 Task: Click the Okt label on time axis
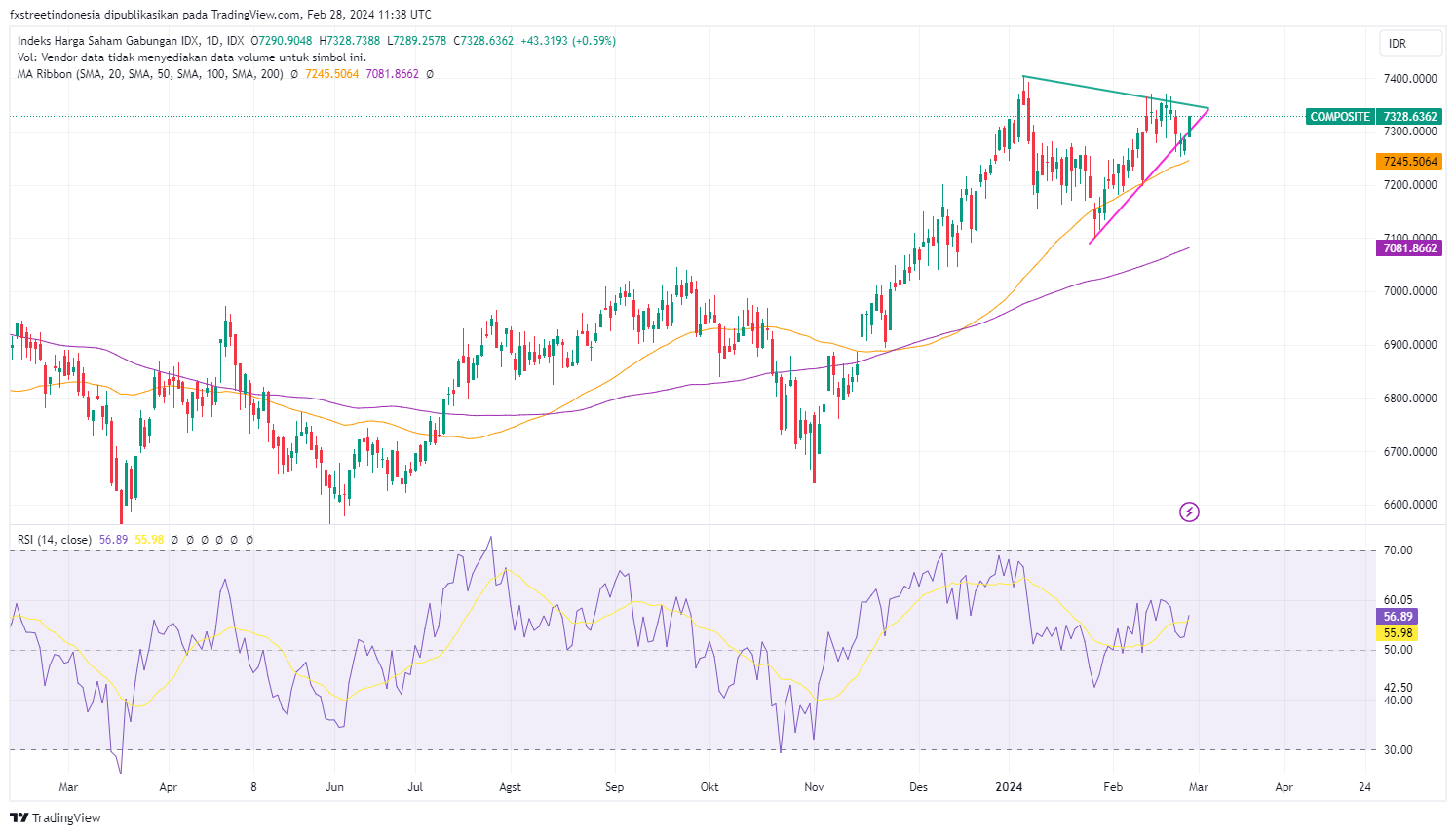tap(709, 787)
